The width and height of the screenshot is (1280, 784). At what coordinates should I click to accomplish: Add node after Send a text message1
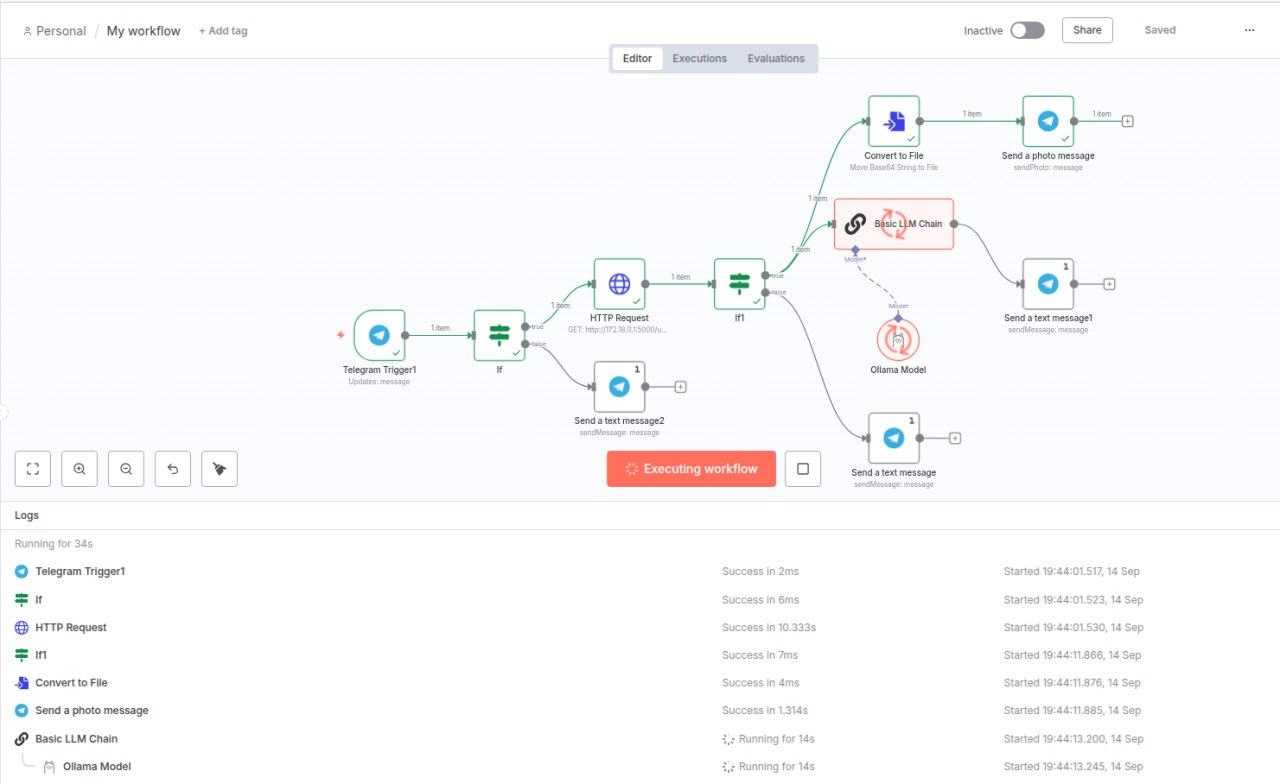pyautogui.click(x=1109, y=284)
